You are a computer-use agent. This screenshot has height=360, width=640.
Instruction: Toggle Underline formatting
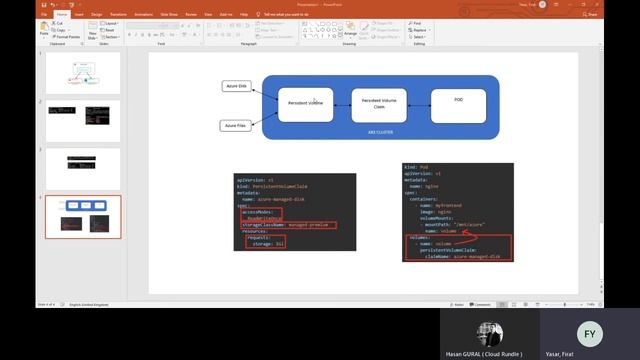[142, 35]
